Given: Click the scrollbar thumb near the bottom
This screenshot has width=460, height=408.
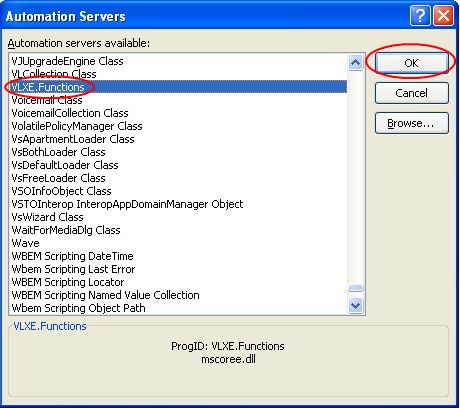Looking at the screenshot, I should pyautogui.click(x=355, y=288).
